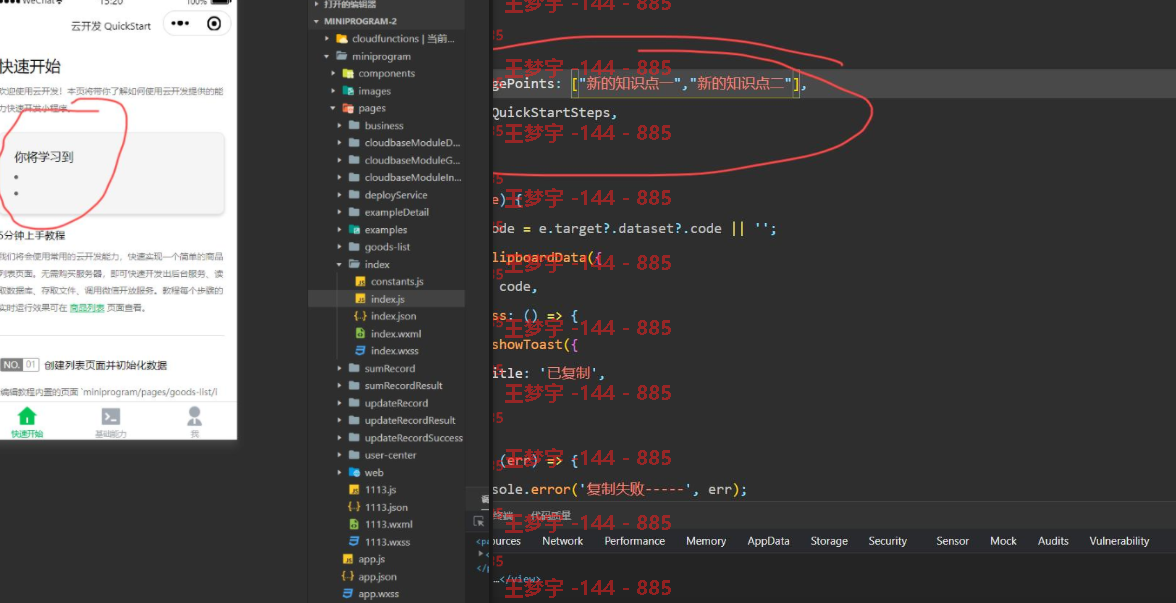
Task: Open the Mock devtools tab
Action: (1003, 541)
